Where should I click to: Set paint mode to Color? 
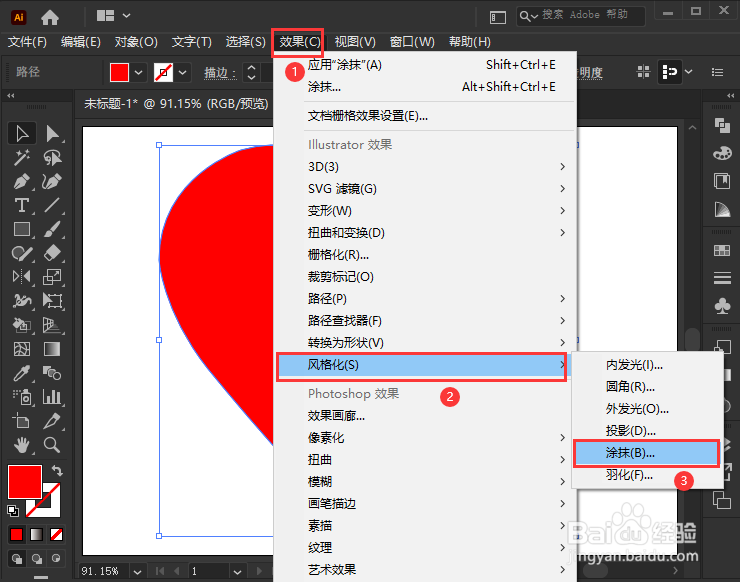point(17,534)
